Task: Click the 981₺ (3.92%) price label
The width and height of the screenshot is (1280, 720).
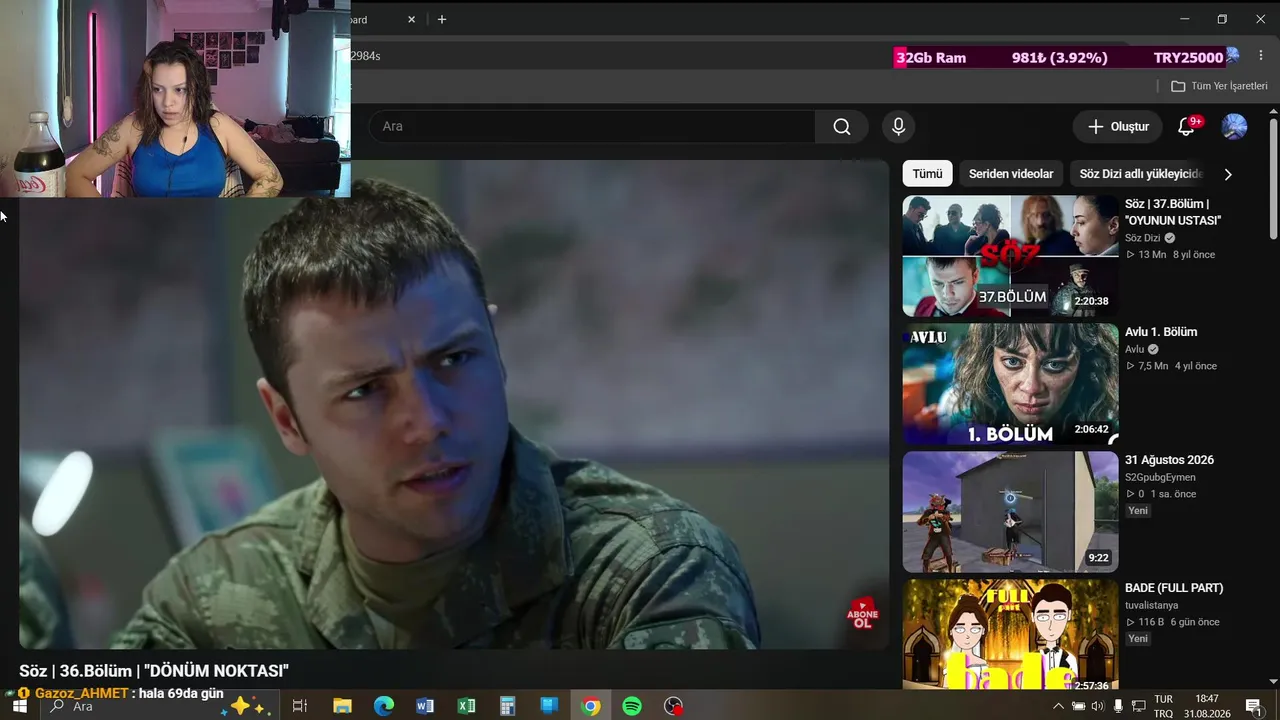Action: pyautogui.click(x=1060, y=58)
